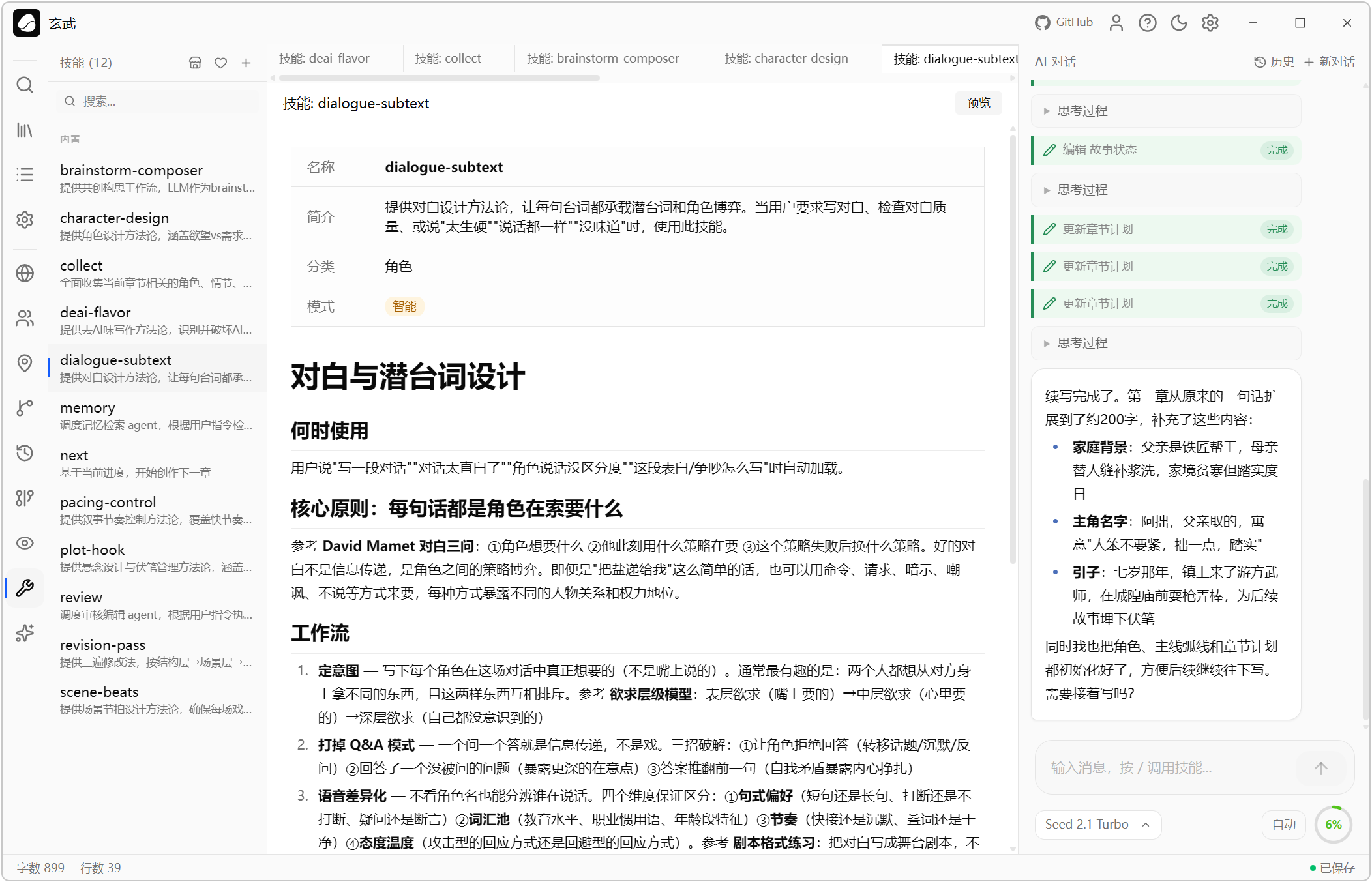Click the heart favorites icon in skills panel

[220, 63]
